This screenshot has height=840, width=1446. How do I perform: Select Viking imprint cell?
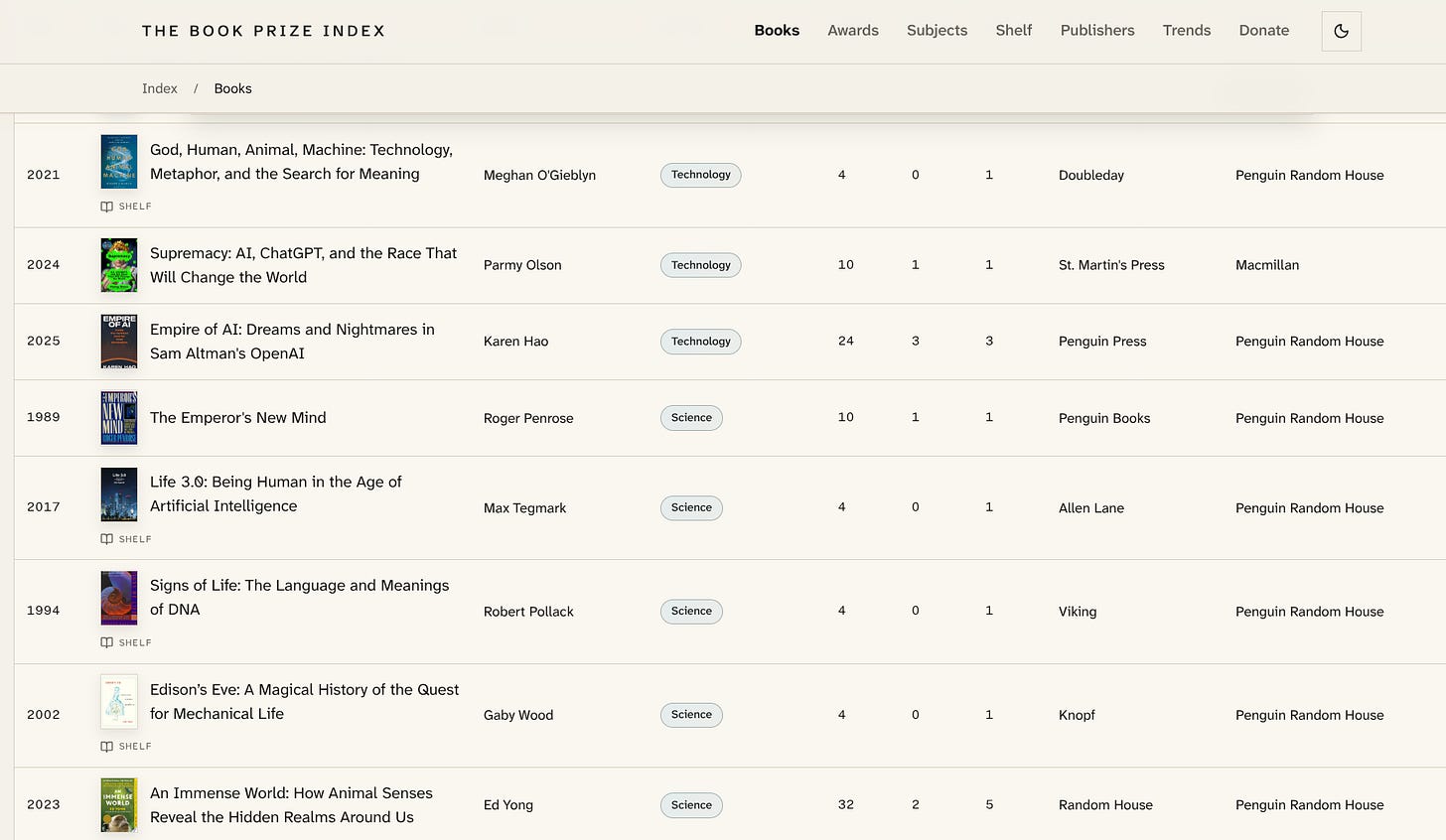click(x=1078, y=612)
